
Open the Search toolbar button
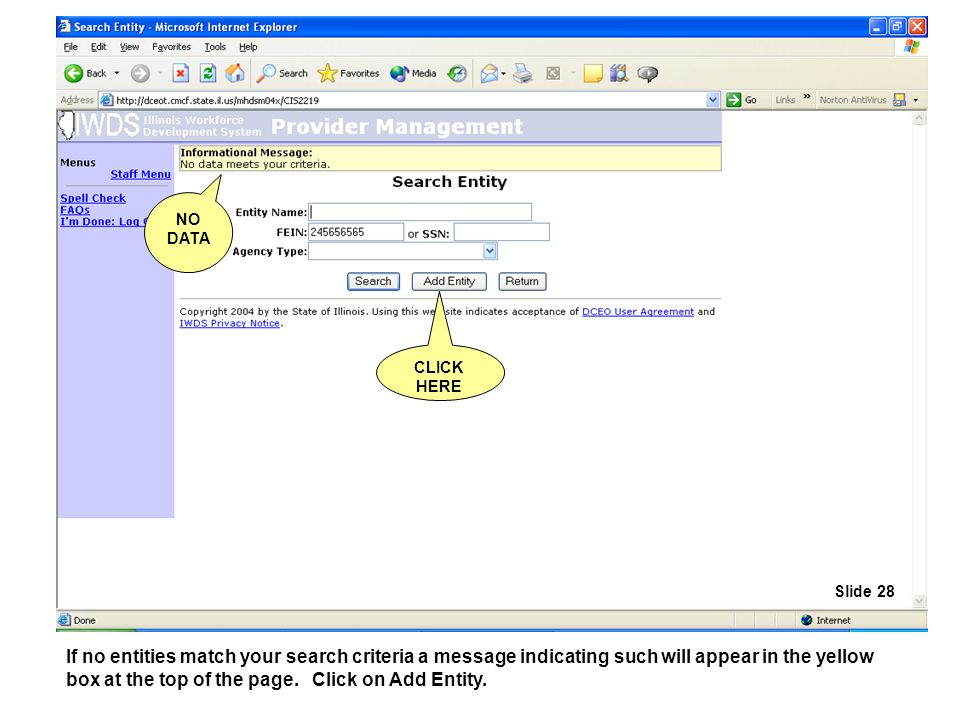(282, 73)
